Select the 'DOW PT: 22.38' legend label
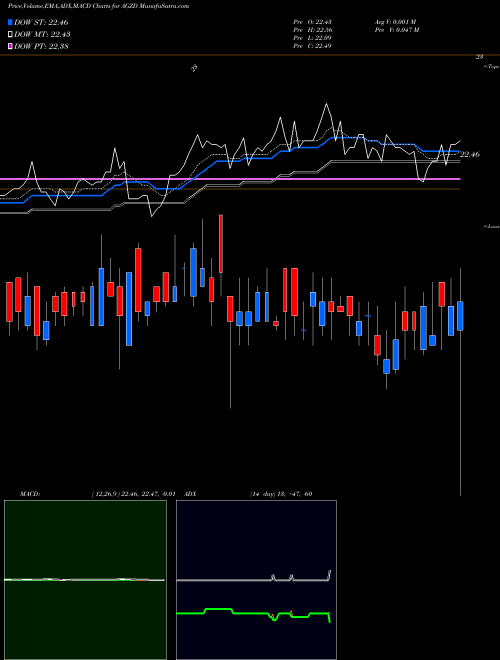 (x=41, y=46)
